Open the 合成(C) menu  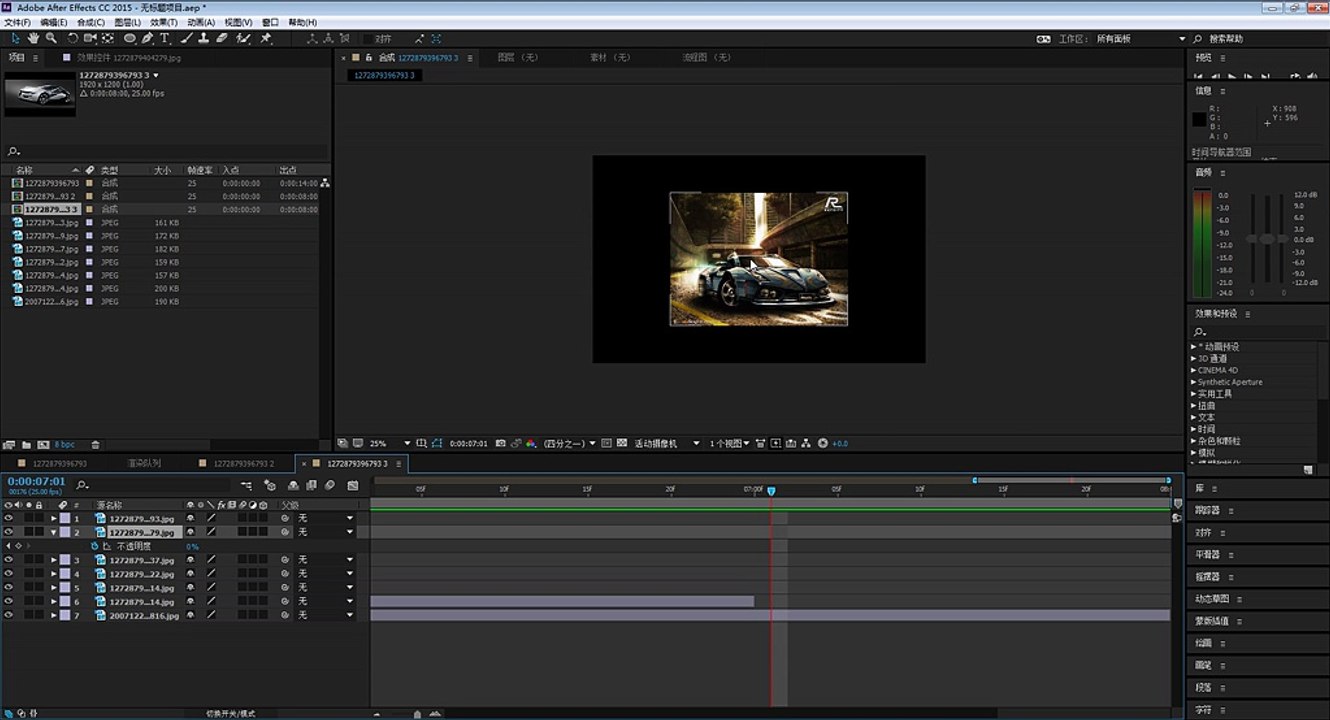[91, 22]
